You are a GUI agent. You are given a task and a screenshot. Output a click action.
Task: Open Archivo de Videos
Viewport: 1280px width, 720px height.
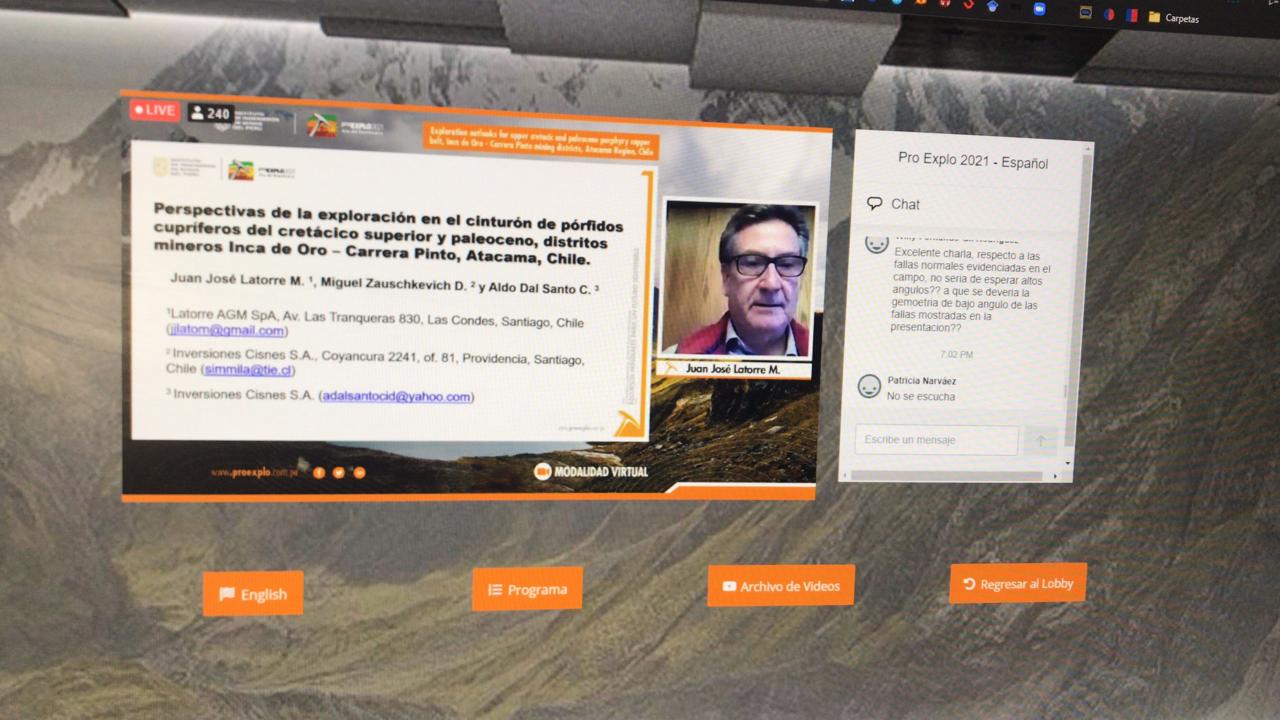point(781,586)
